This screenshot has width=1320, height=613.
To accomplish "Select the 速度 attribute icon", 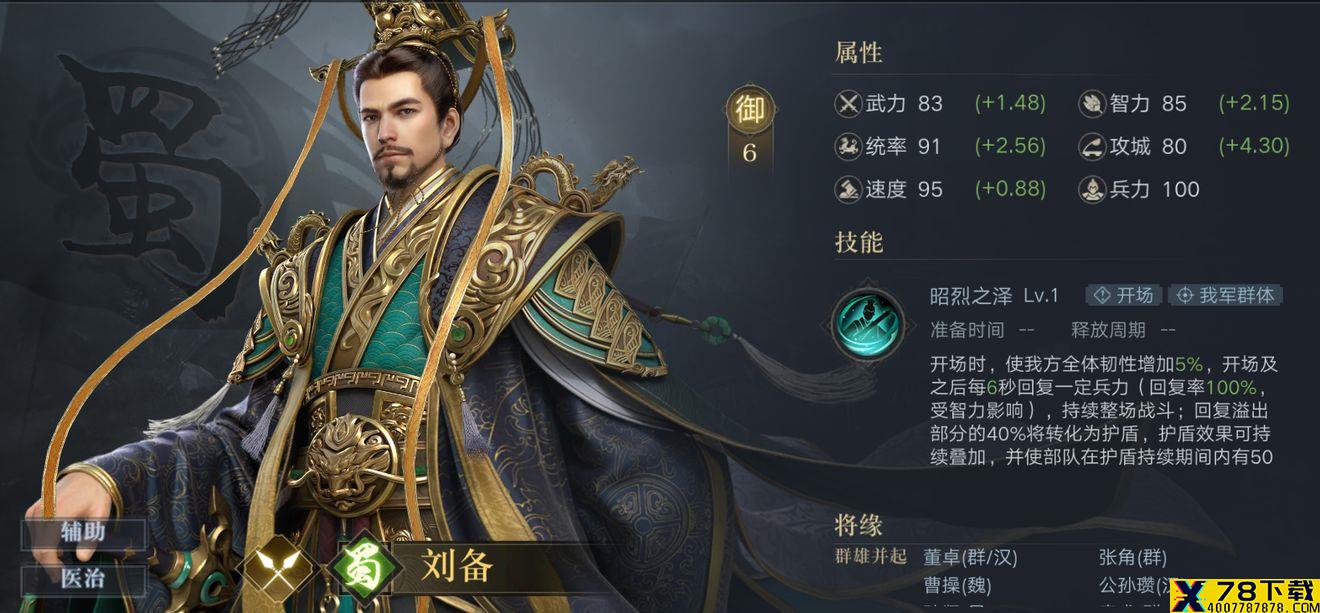I will coord(848,189).
